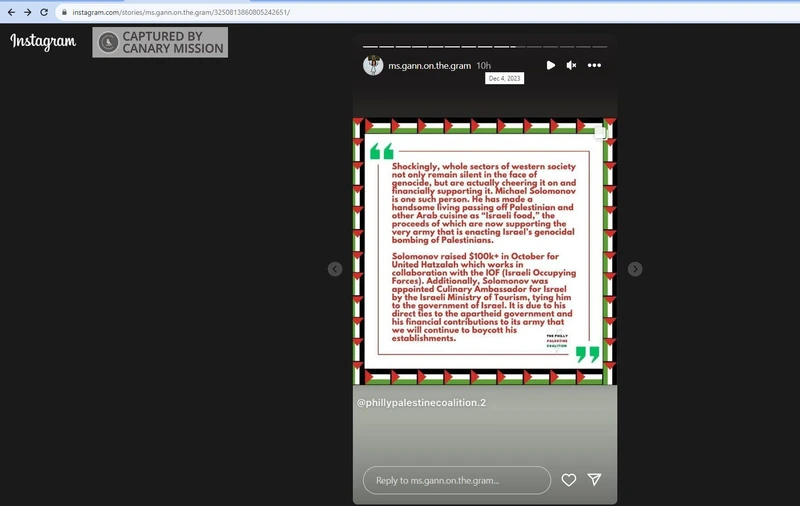Jump to the first story progress segment

[x=370, y=46]
